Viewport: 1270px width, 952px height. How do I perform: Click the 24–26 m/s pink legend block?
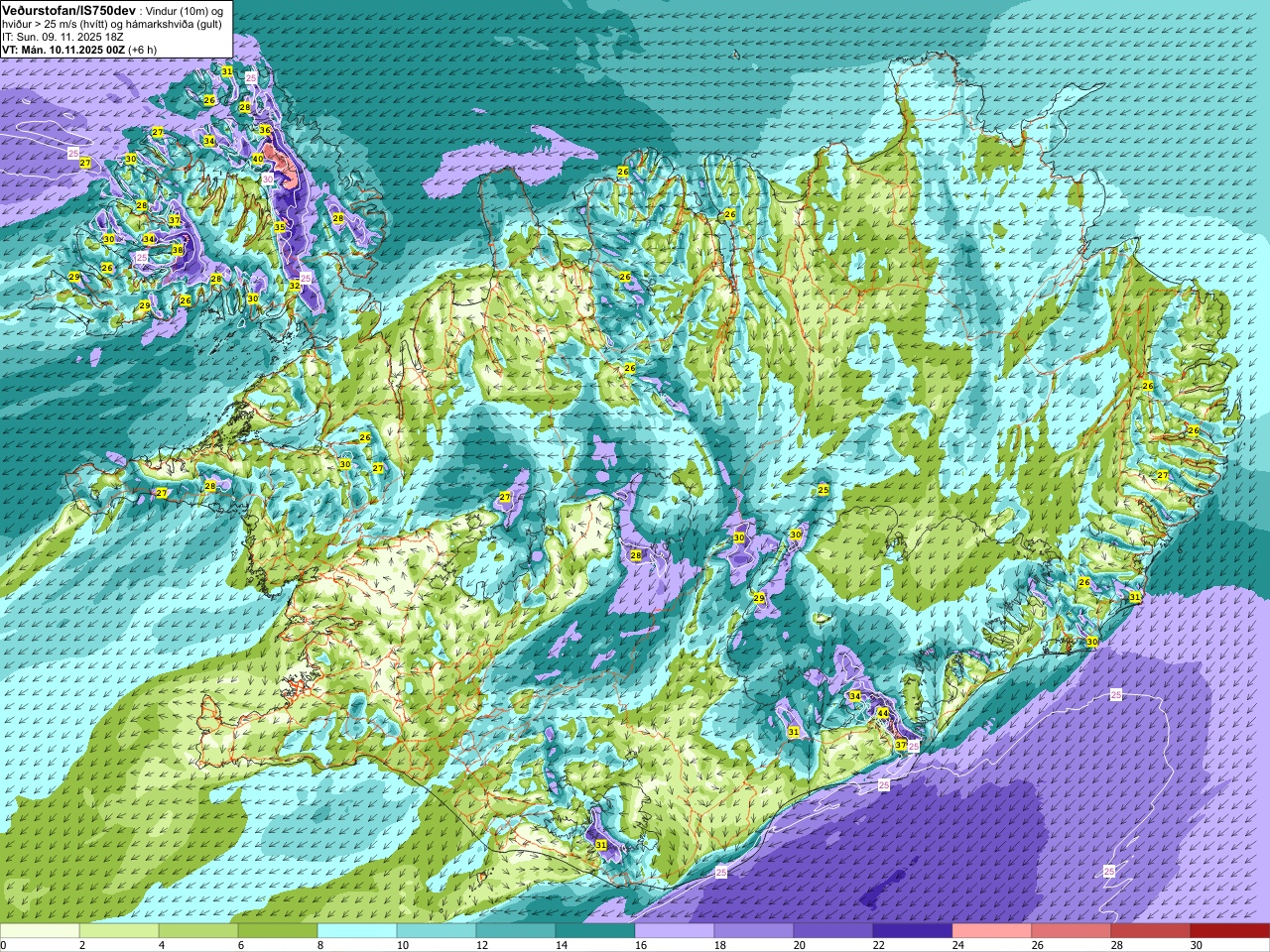(x=992, y=931)
